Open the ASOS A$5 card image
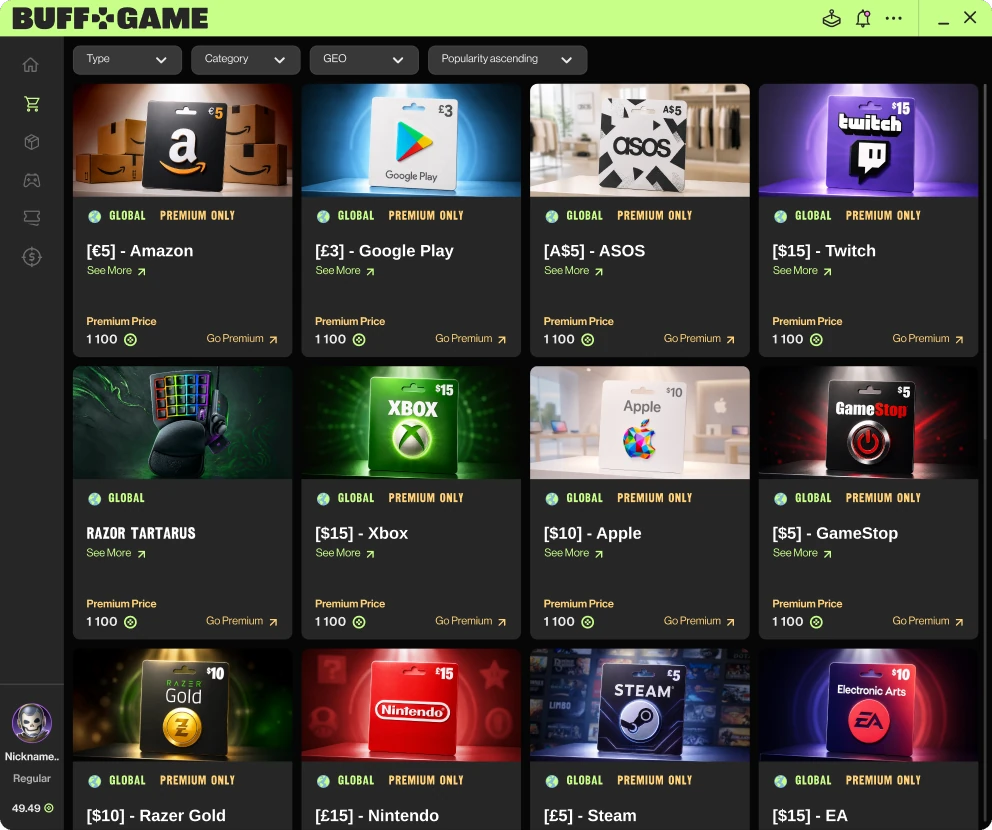This screenshot has height=830, width=992. [x=640, y=140]
